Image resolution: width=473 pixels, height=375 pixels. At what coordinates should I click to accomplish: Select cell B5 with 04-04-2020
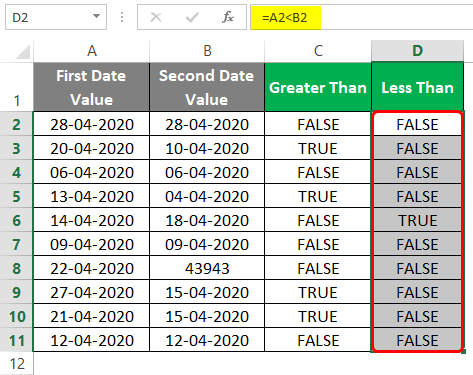pyautogui.click(x=207, y=196)
